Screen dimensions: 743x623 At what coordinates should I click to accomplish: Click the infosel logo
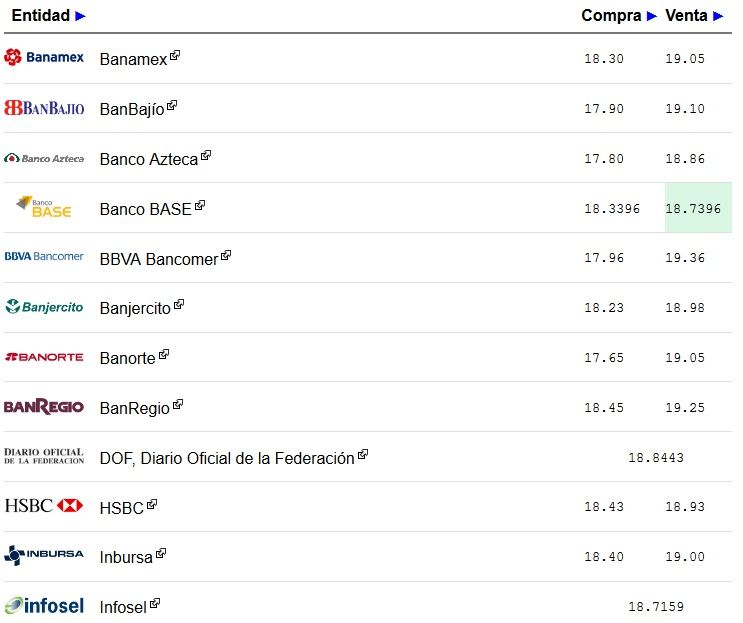pos(44,605)
